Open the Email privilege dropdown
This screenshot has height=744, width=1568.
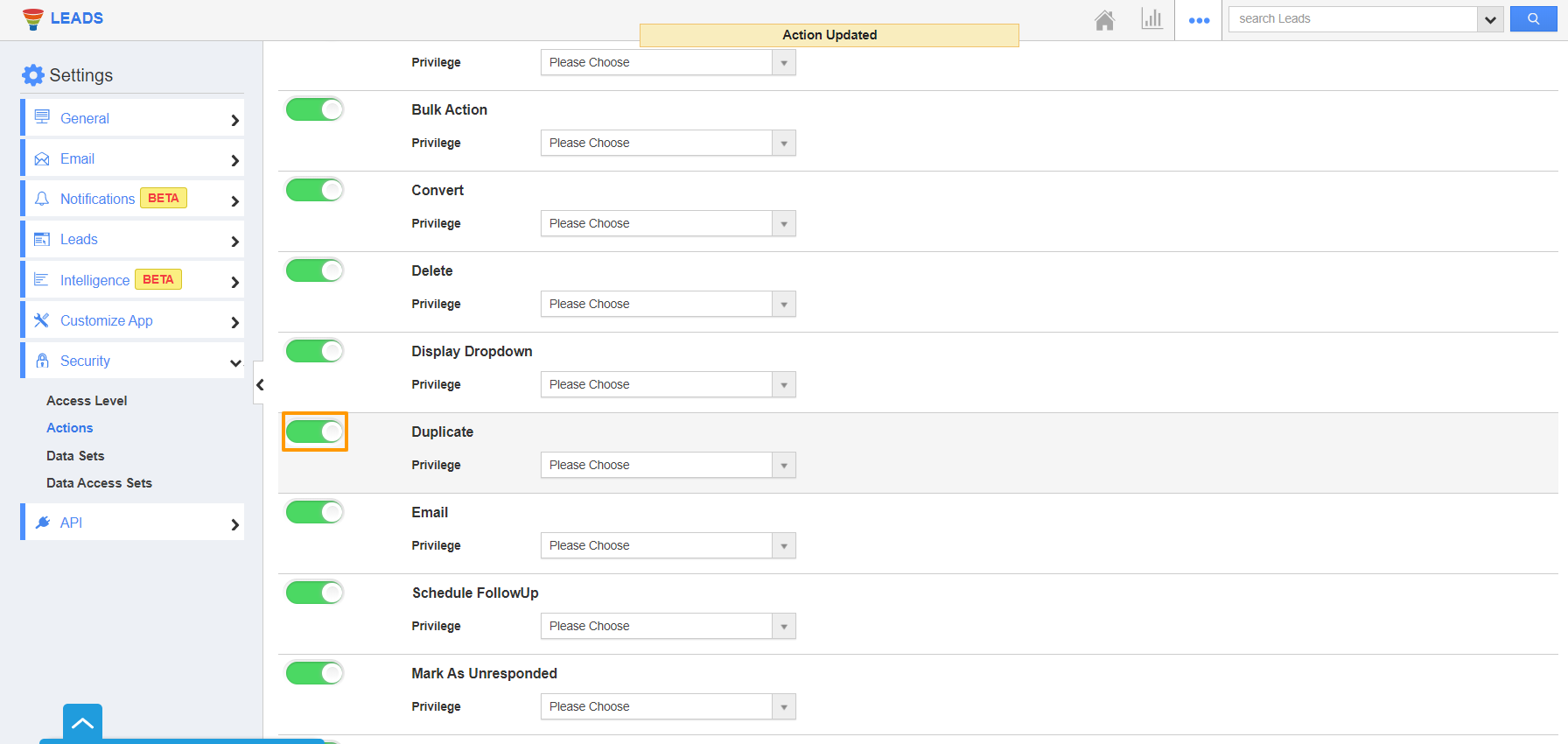[x=668, y=545]
